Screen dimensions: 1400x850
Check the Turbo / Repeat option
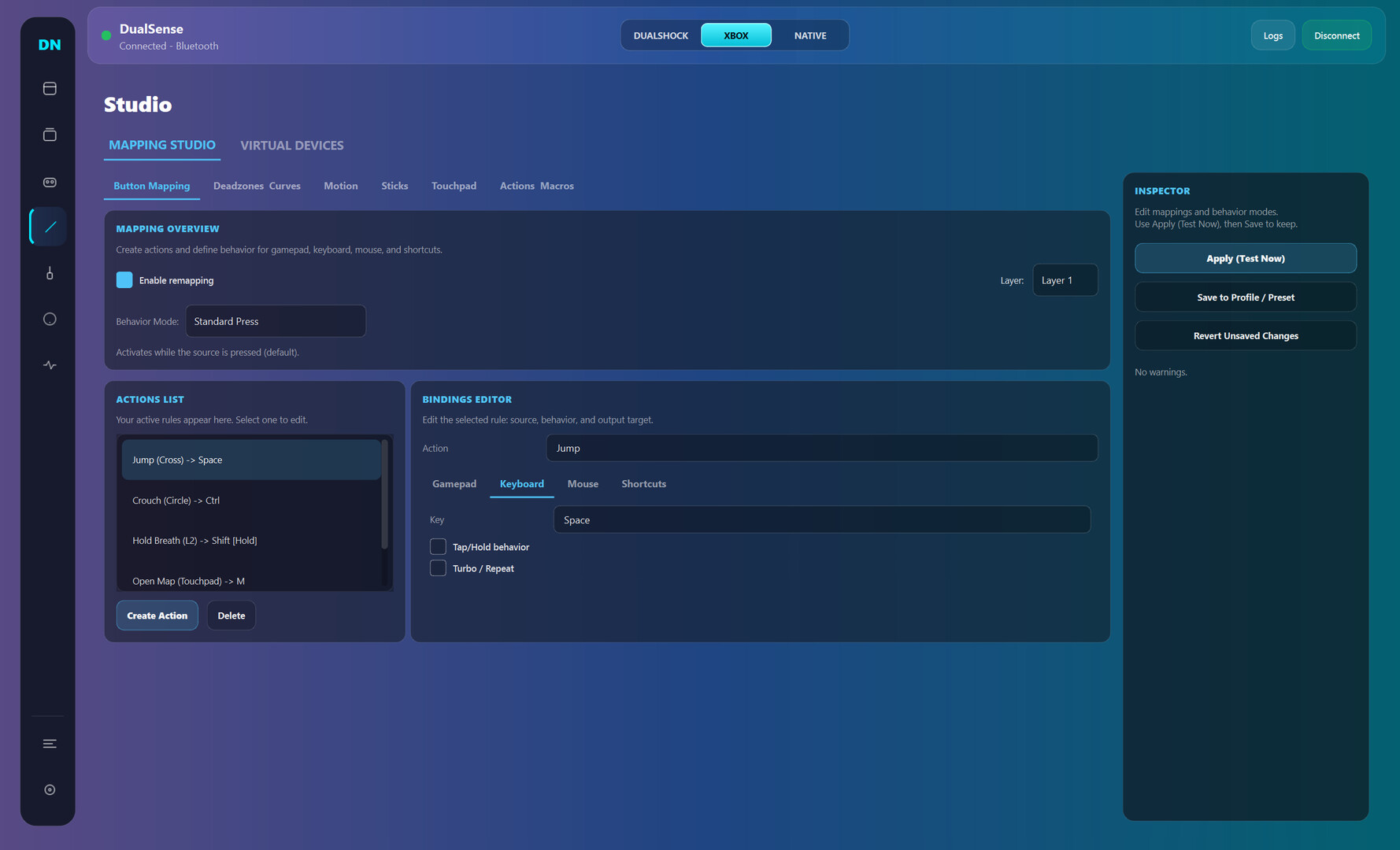pyautogui.click(x=438, y=568)
